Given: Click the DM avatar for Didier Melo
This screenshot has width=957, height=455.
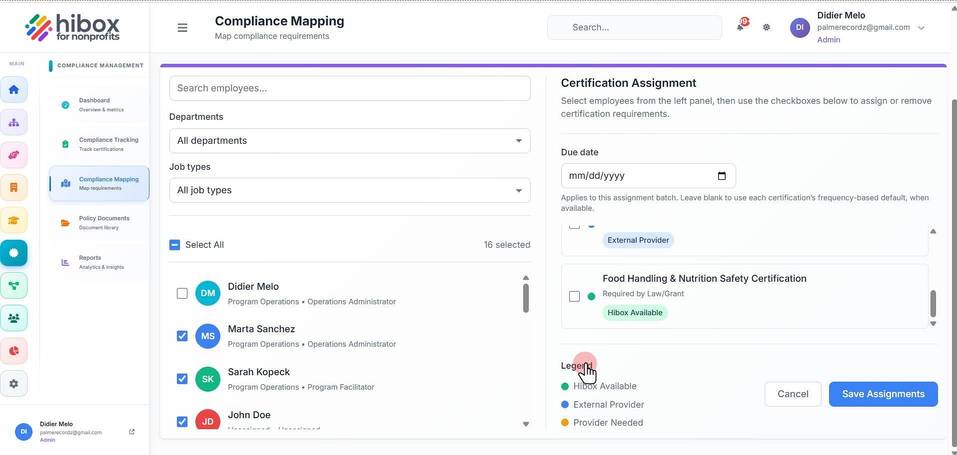Looking at the screenshot, I should click(208, 293).
